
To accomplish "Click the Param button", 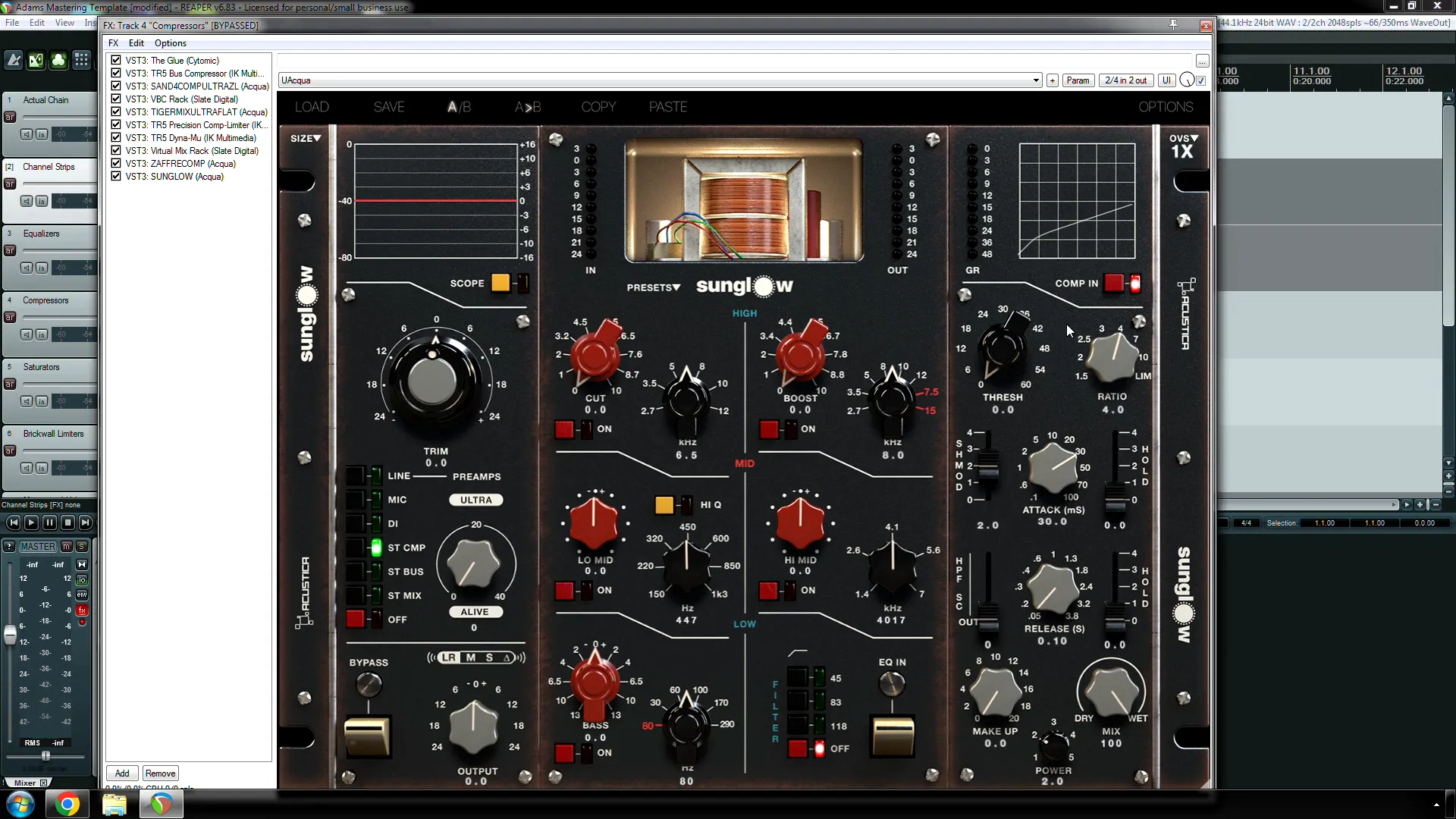I will pos(1078,80).
